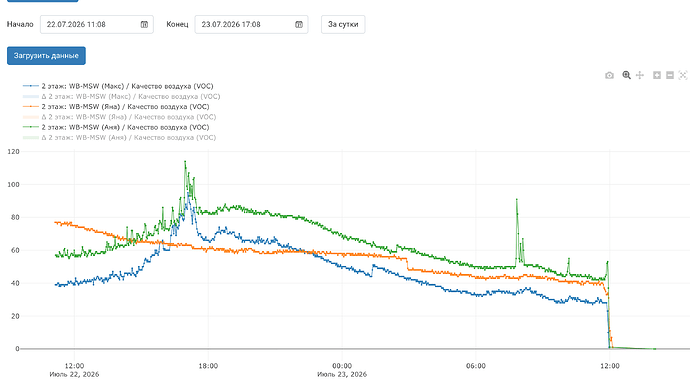Toggle WB-MSW (Аня) VOC trace visibility

[x=116, y=127]
